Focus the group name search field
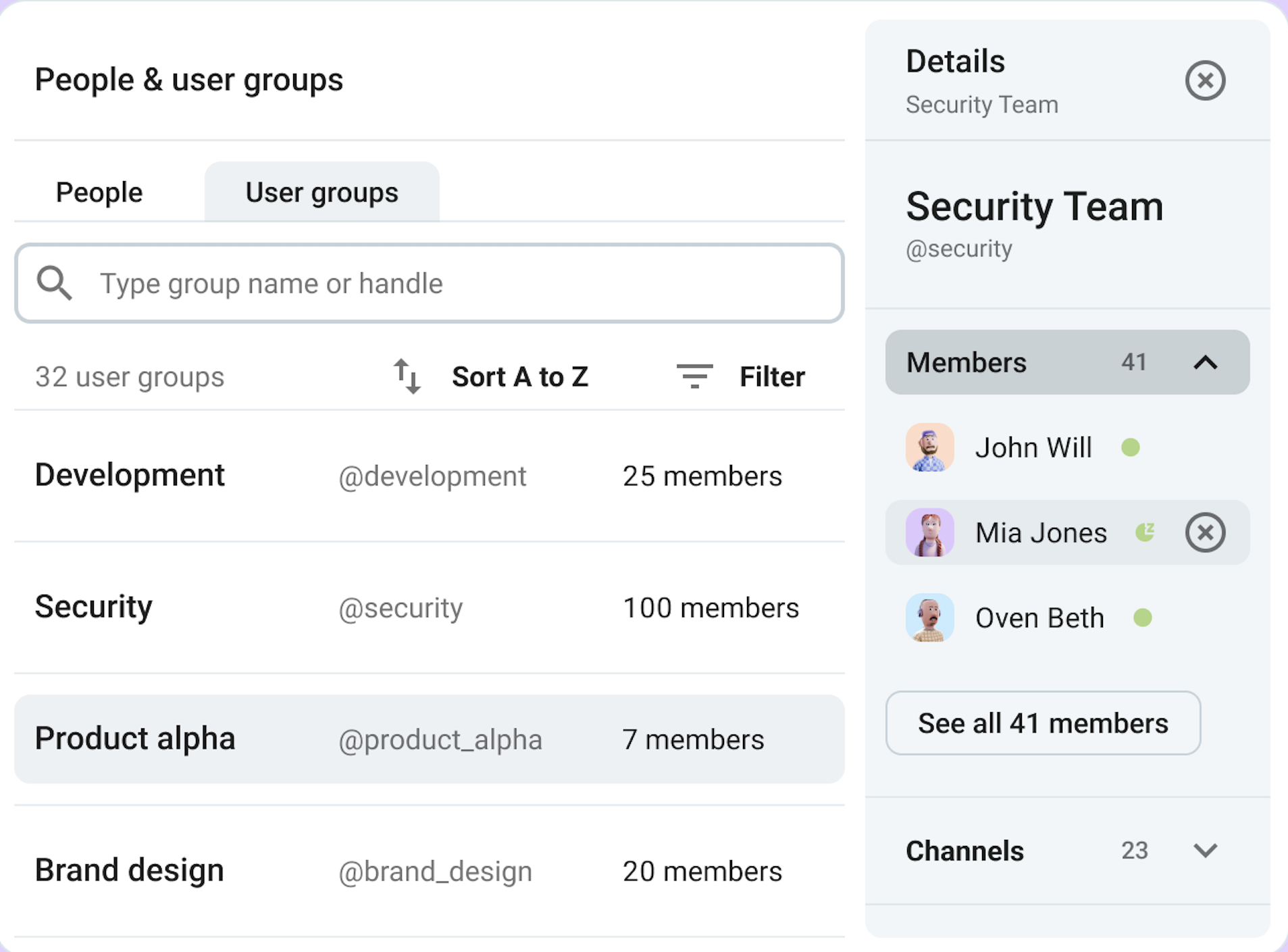The height and width of the screenshot is (952, 1288). (459, 283)
